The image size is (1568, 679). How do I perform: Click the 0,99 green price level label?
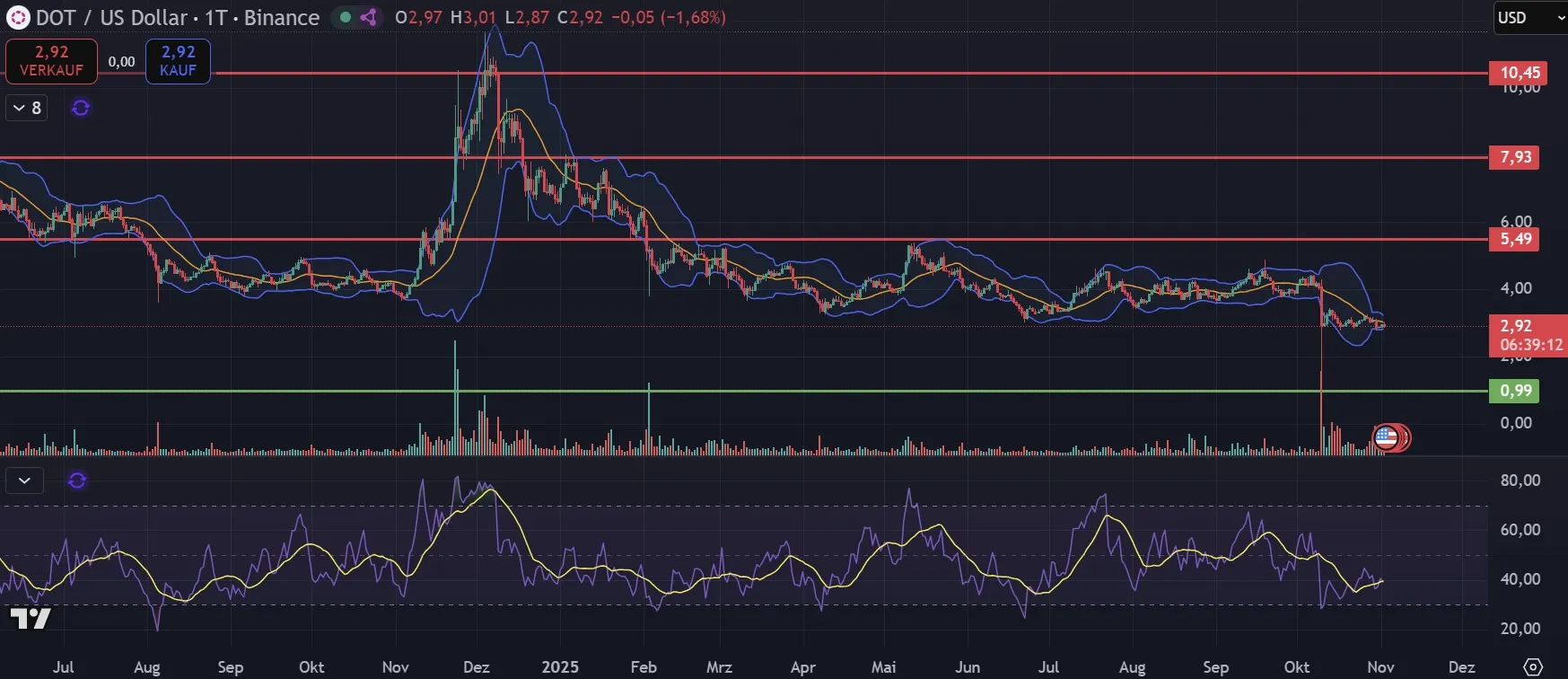1514,391
